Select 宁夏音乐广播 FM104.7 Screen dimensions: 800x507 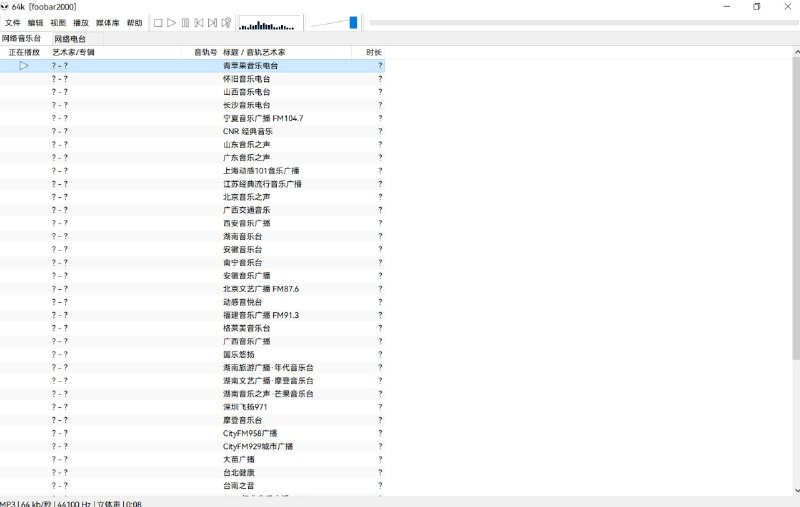pos(192,118)
